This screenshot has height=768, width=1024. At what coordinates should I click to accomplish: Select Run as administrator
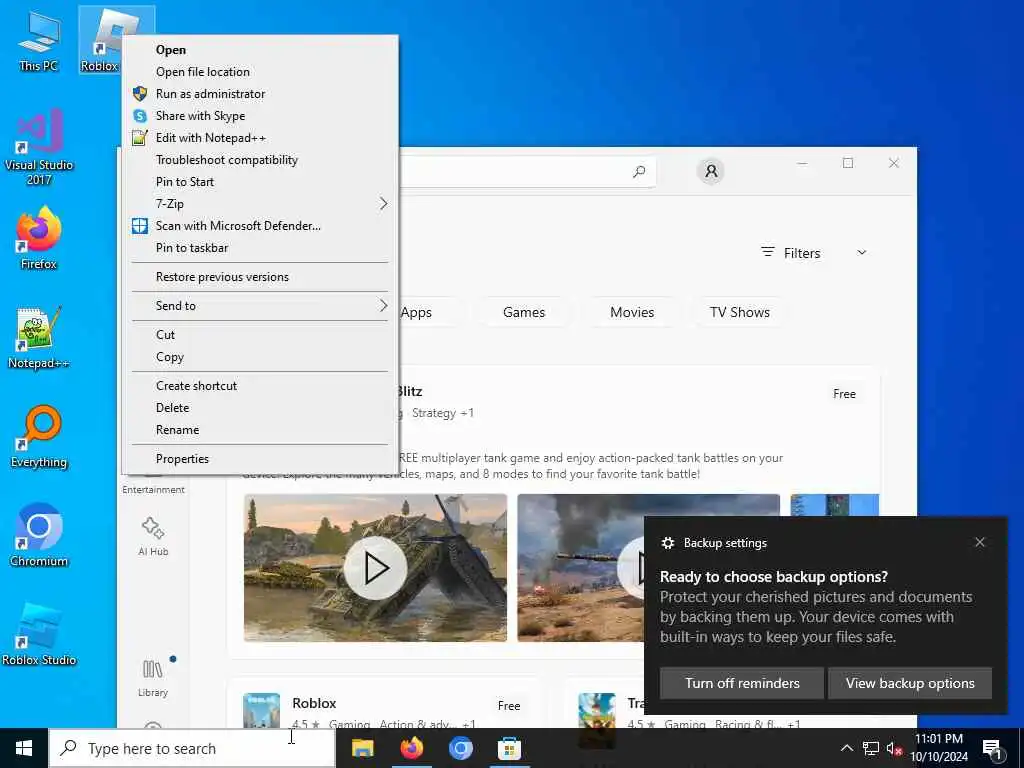[x=260, y=94]
